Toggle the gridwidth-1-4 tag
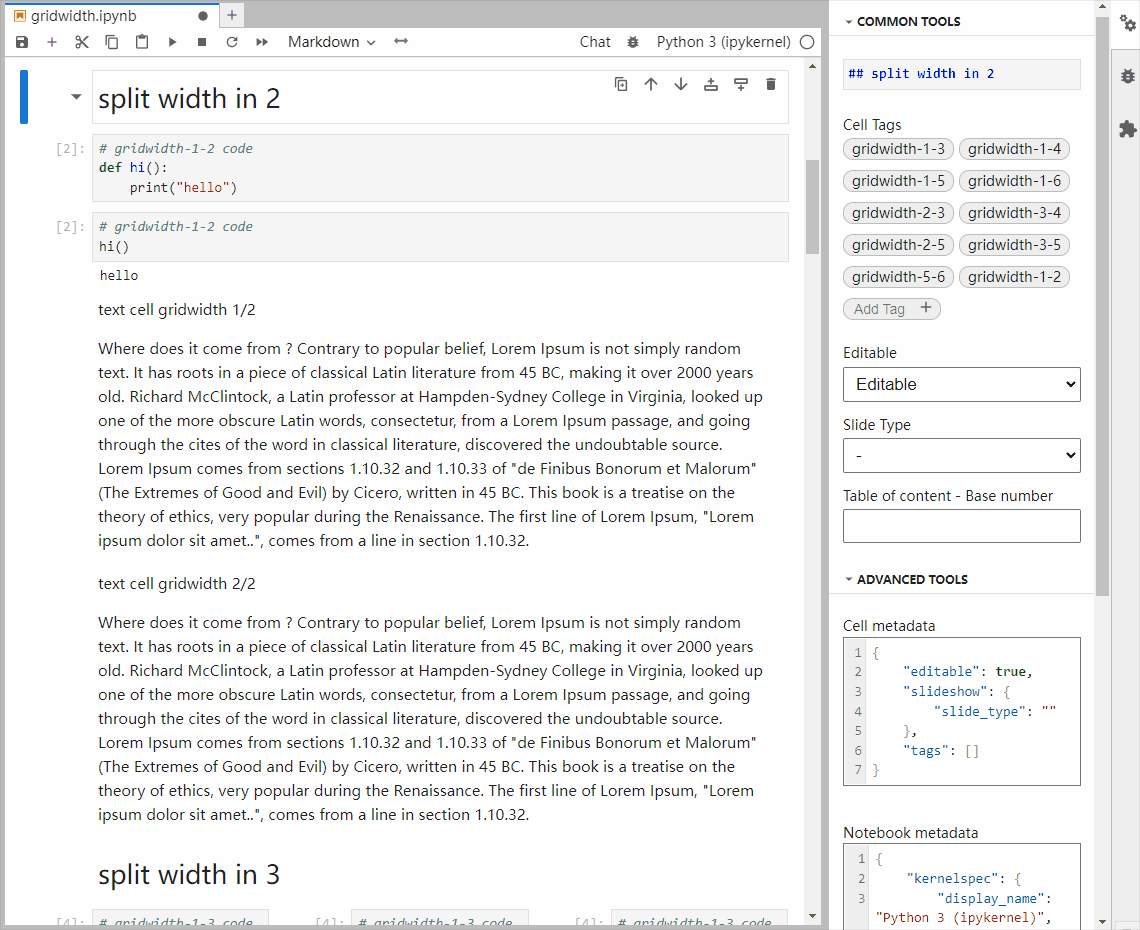1140x930 pixels. (1014, 149)
